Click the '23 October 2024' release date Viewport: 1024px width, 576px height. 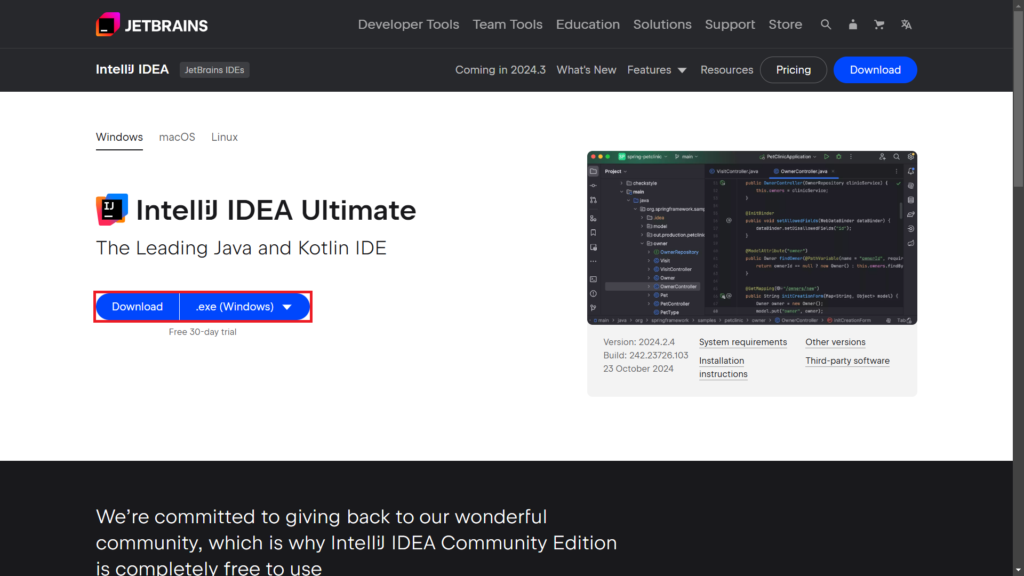click(x=638, y=368)
